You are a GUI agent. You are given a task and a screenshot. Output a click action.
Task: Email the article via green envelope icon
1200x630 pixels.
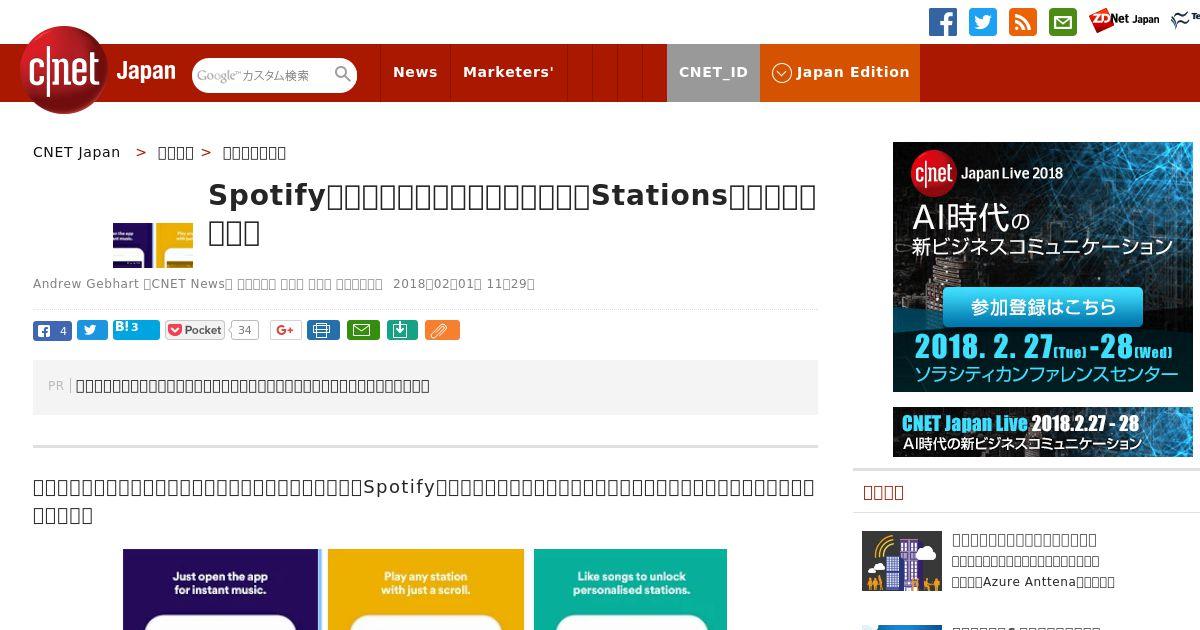click(x=363, y=330)
